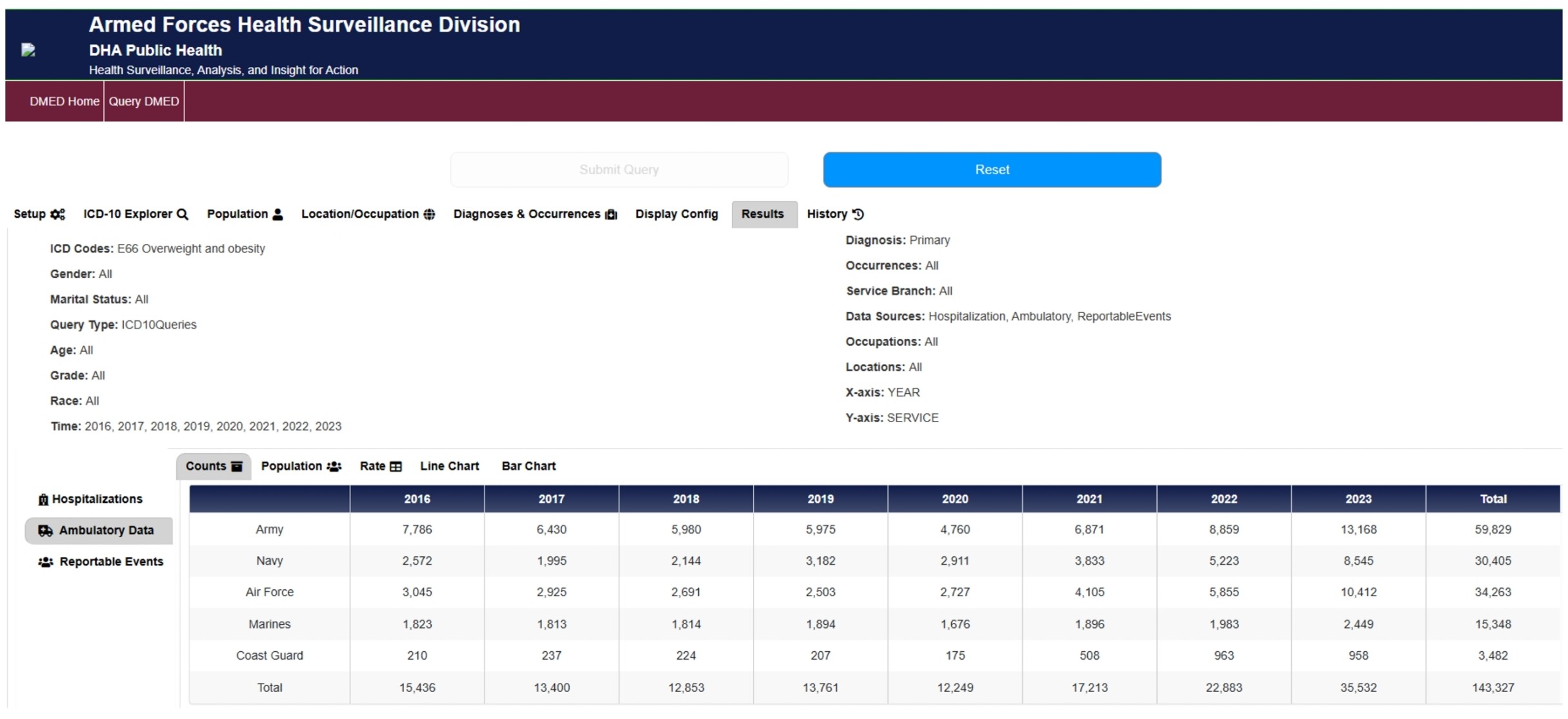Open the Bar Chart tab
The height and width of the screenshot is (719, 1568).
pos(528,466)
